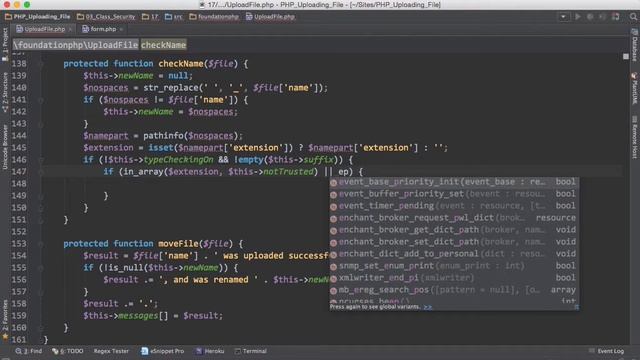Click the toolbar icon before search
This screenshot has width=640, height=360.
tap(616, 17)
